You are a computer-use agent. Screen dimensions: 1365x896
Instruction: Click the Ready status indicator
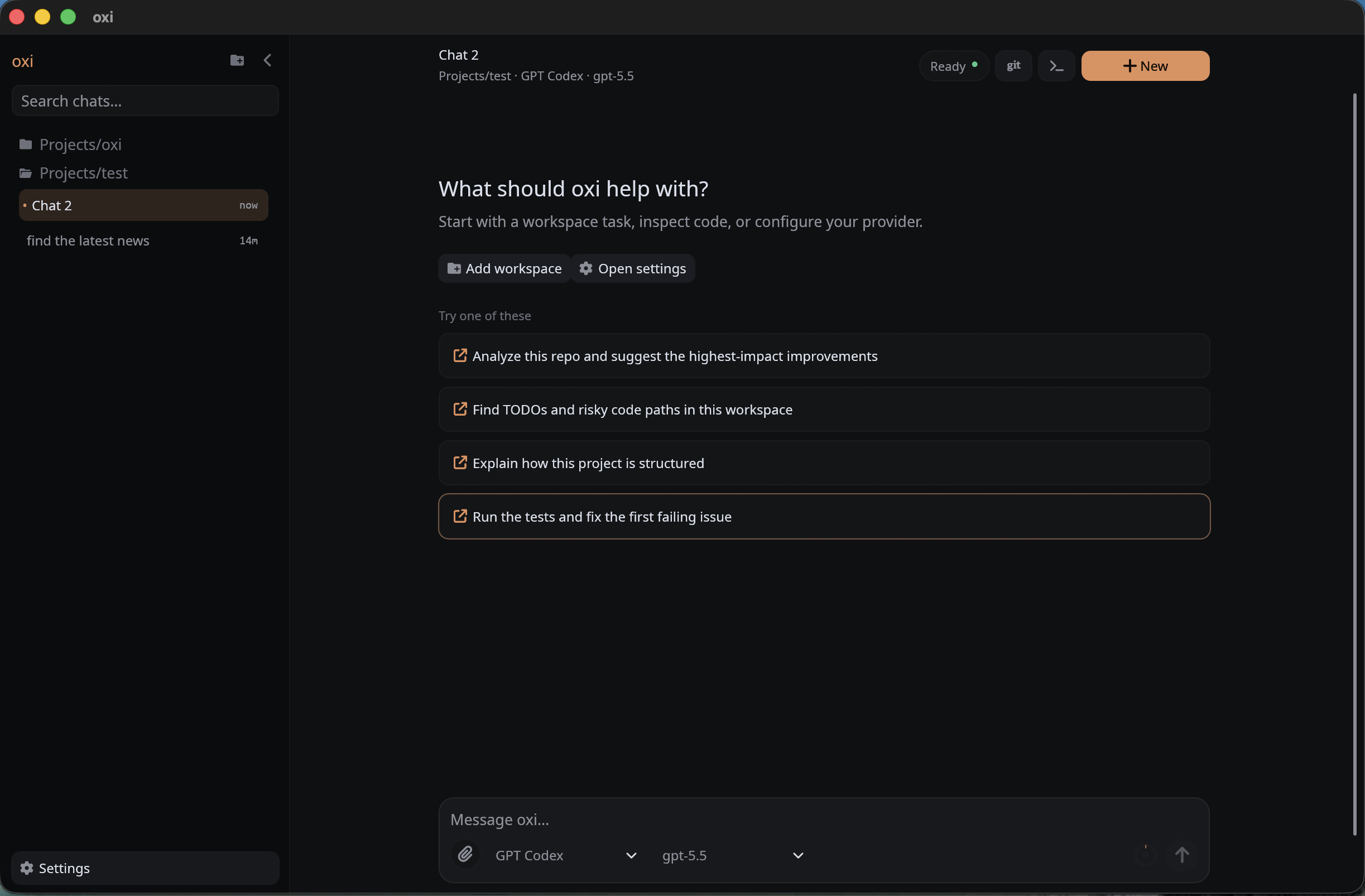tap(954, 66)
